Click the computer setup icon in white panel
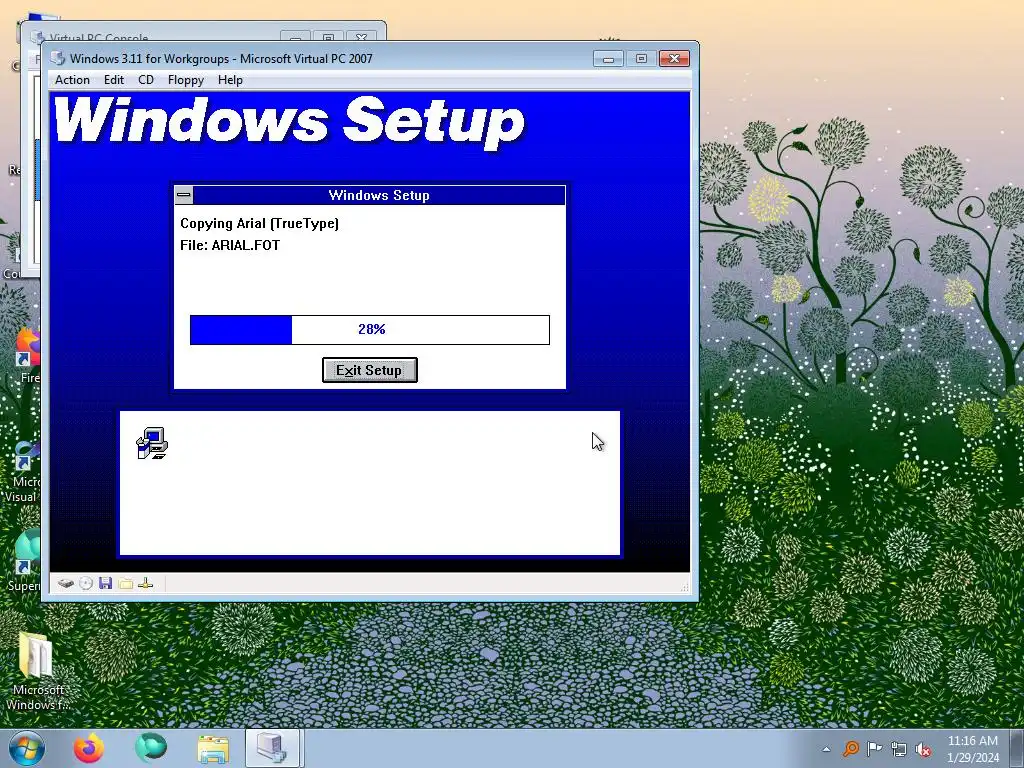Viewport: 1024px width, 768px height. click(x=152, y=443)
